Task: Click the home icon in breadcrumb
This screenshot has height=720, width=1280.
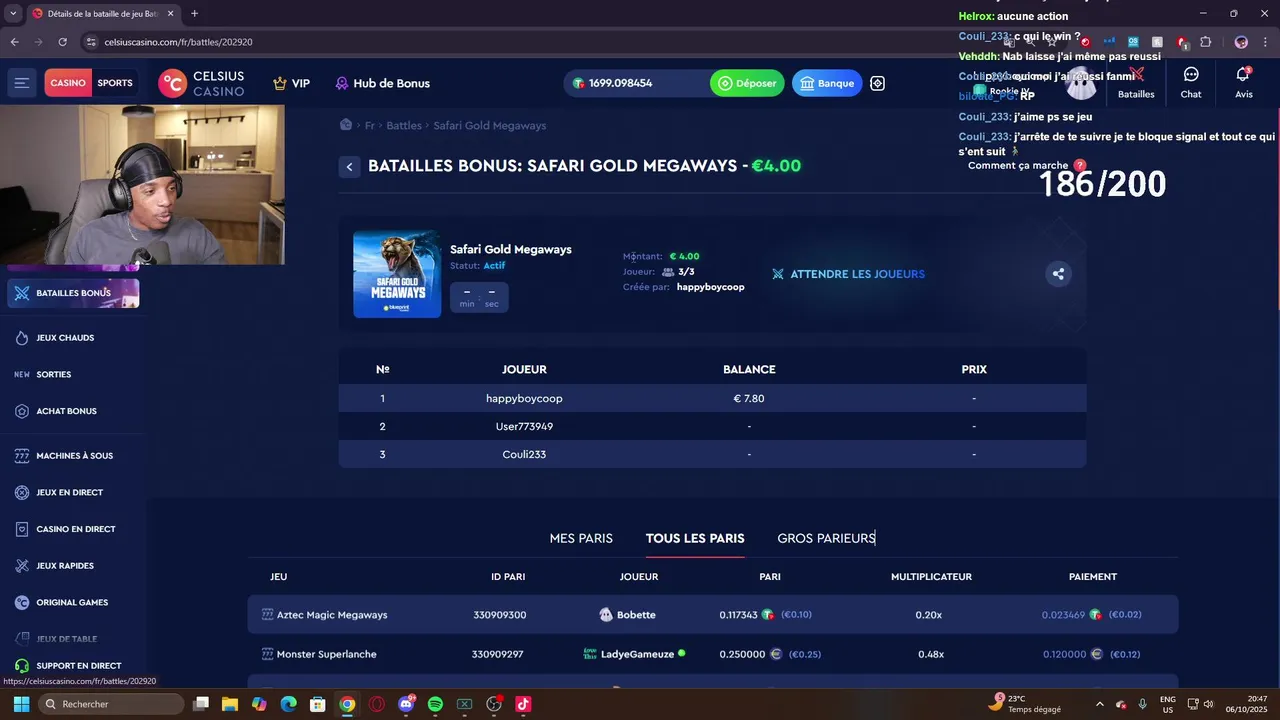Action: (346, 125)
